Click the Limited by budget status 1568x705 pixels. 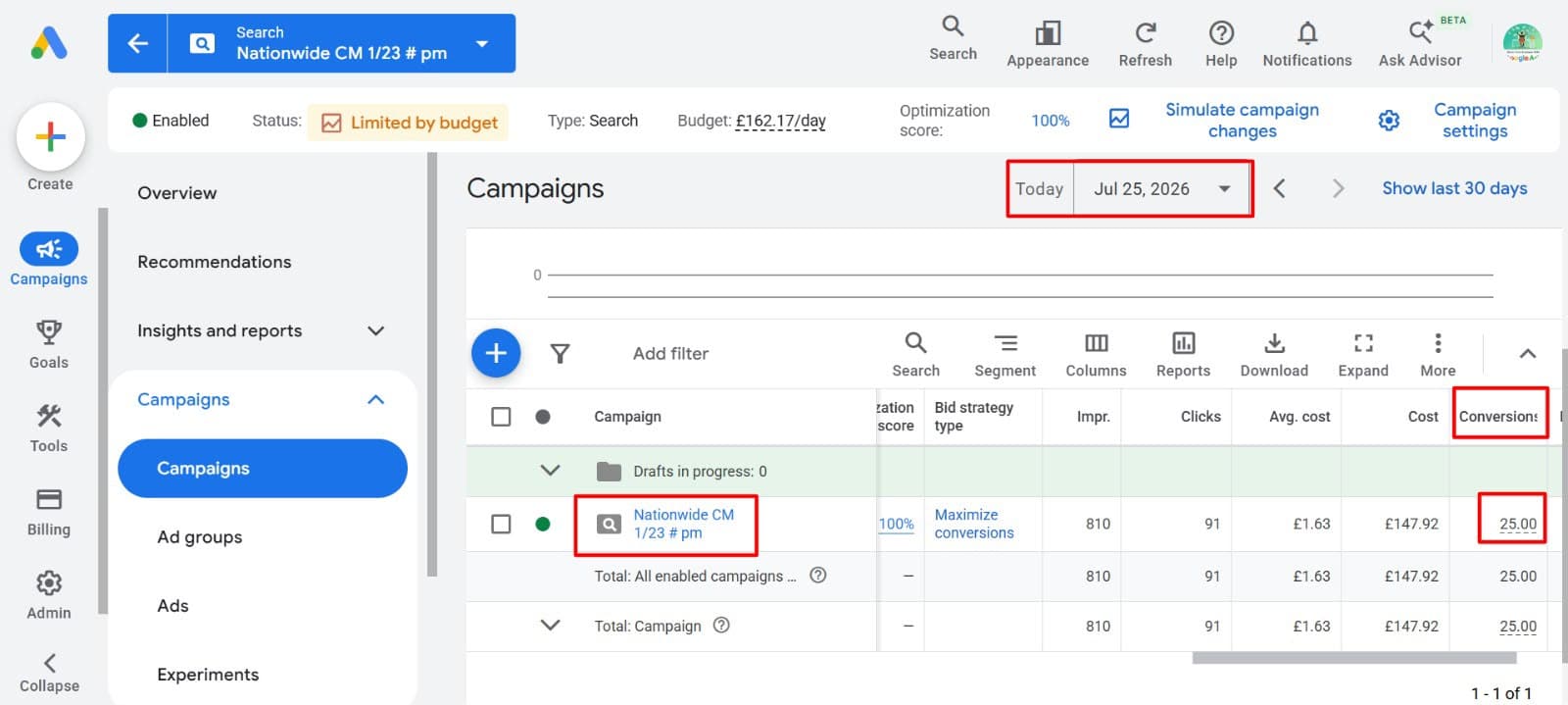pos(409,123)
